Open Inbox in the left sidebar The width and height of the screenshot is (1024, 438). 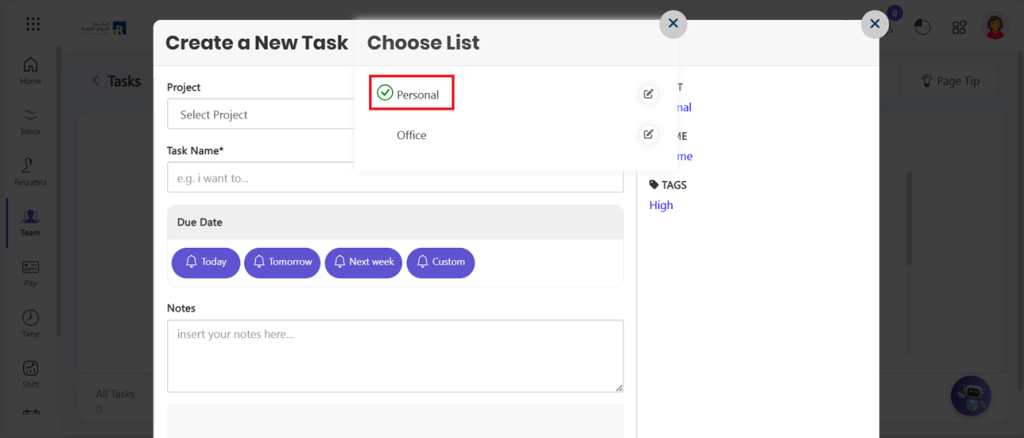pyautogui.click(x=31, y=120)
